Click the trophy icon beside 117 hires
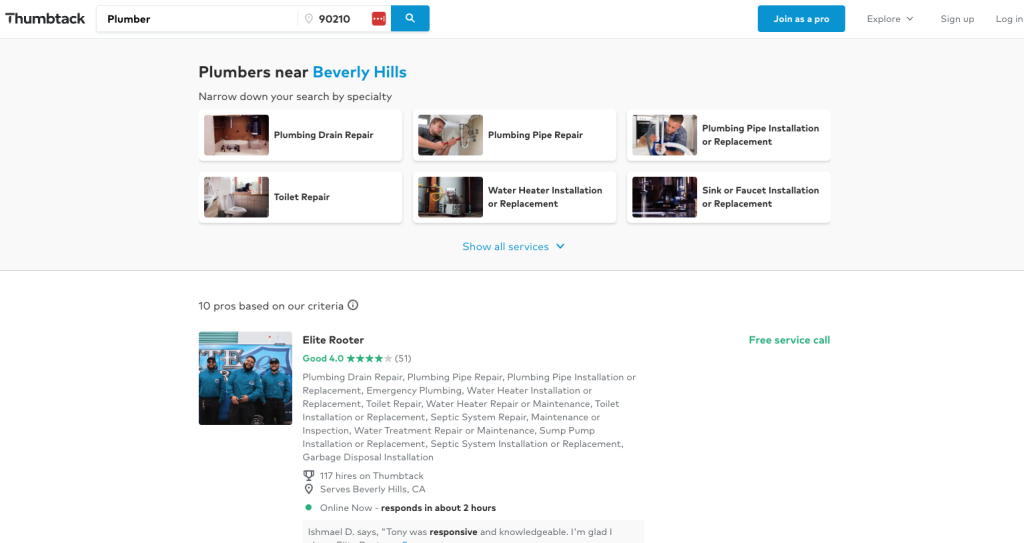This screenshot has width=1024, height=543. pos(308,476)
